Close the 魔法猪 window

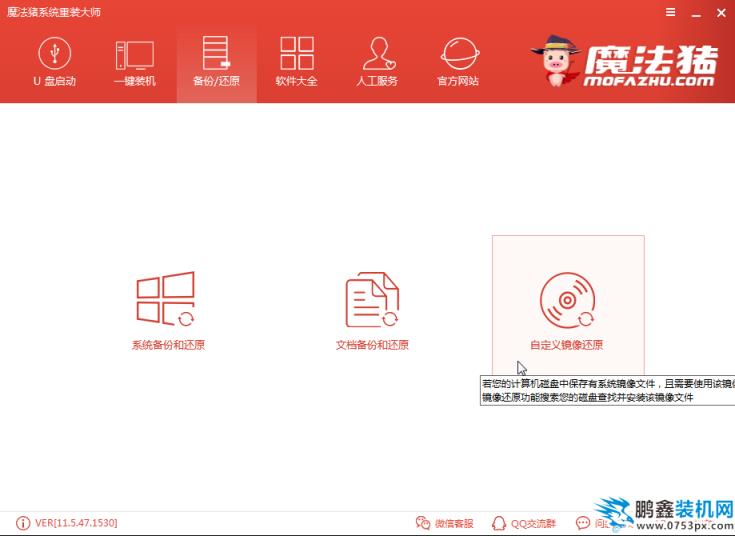(721, 13)
